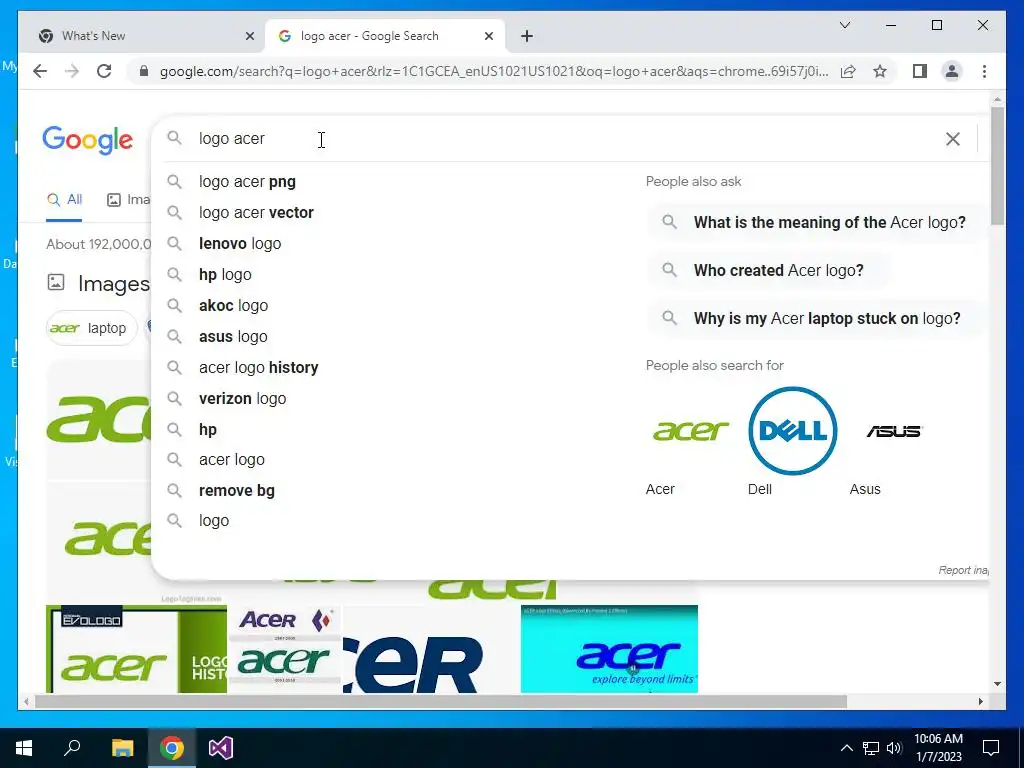Choose suggestion logo acer png
1024x768 pixels.
[247, 182]
